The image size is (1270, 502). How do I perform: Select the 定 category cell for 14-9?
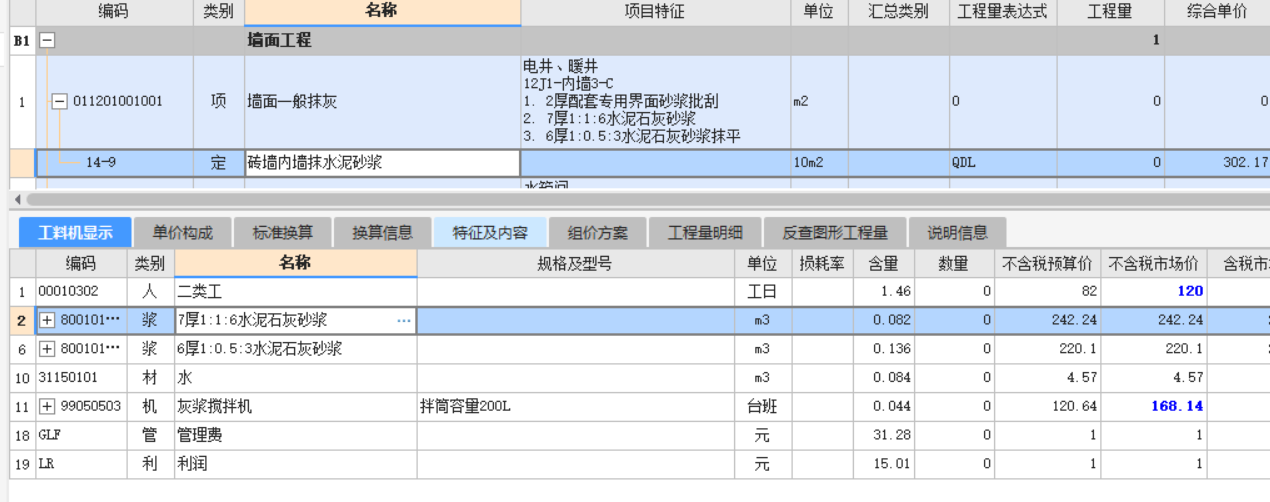[x=219, y=163]
